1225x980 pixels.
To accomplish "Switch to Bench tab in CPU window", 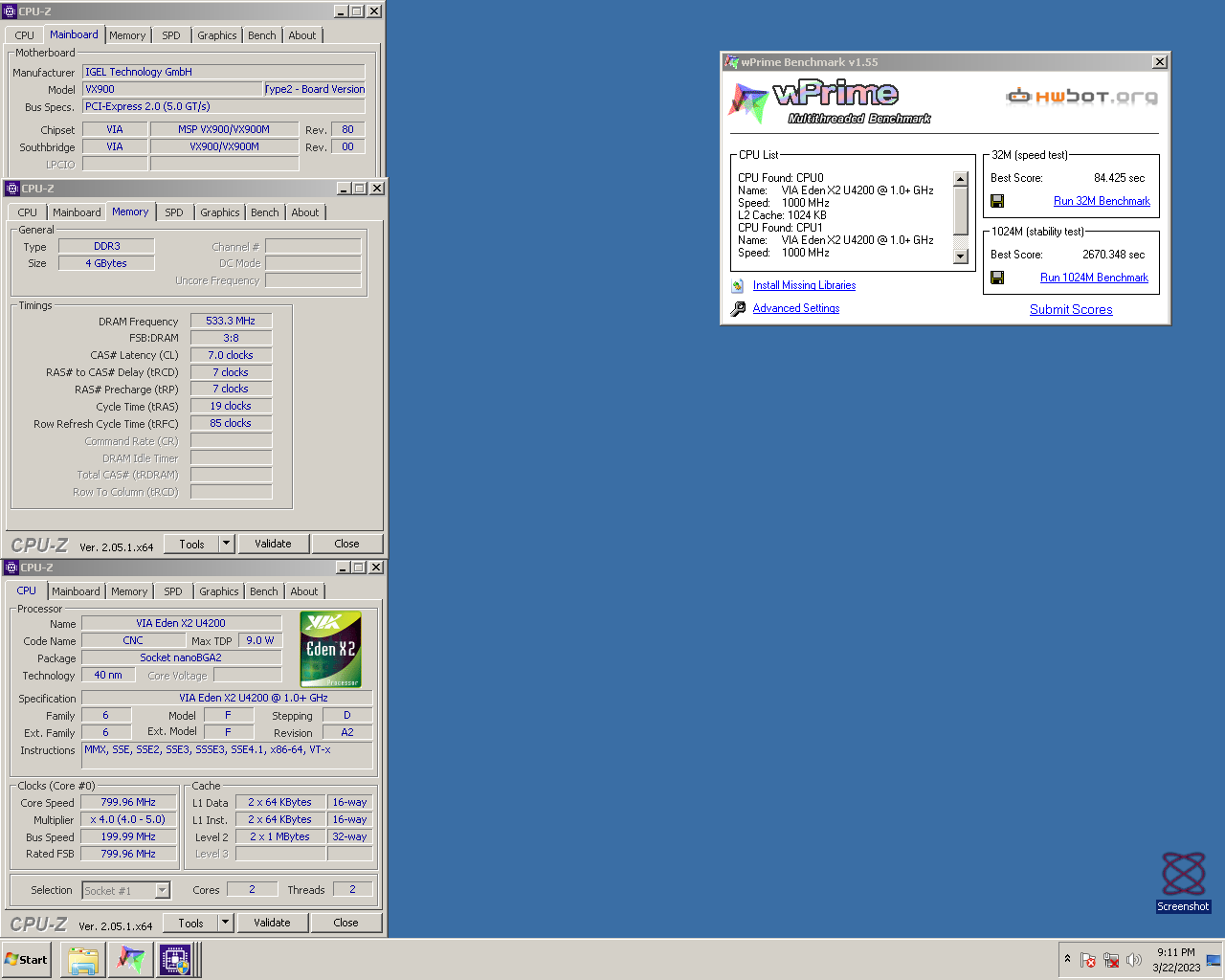I will (x=264, y=591).
